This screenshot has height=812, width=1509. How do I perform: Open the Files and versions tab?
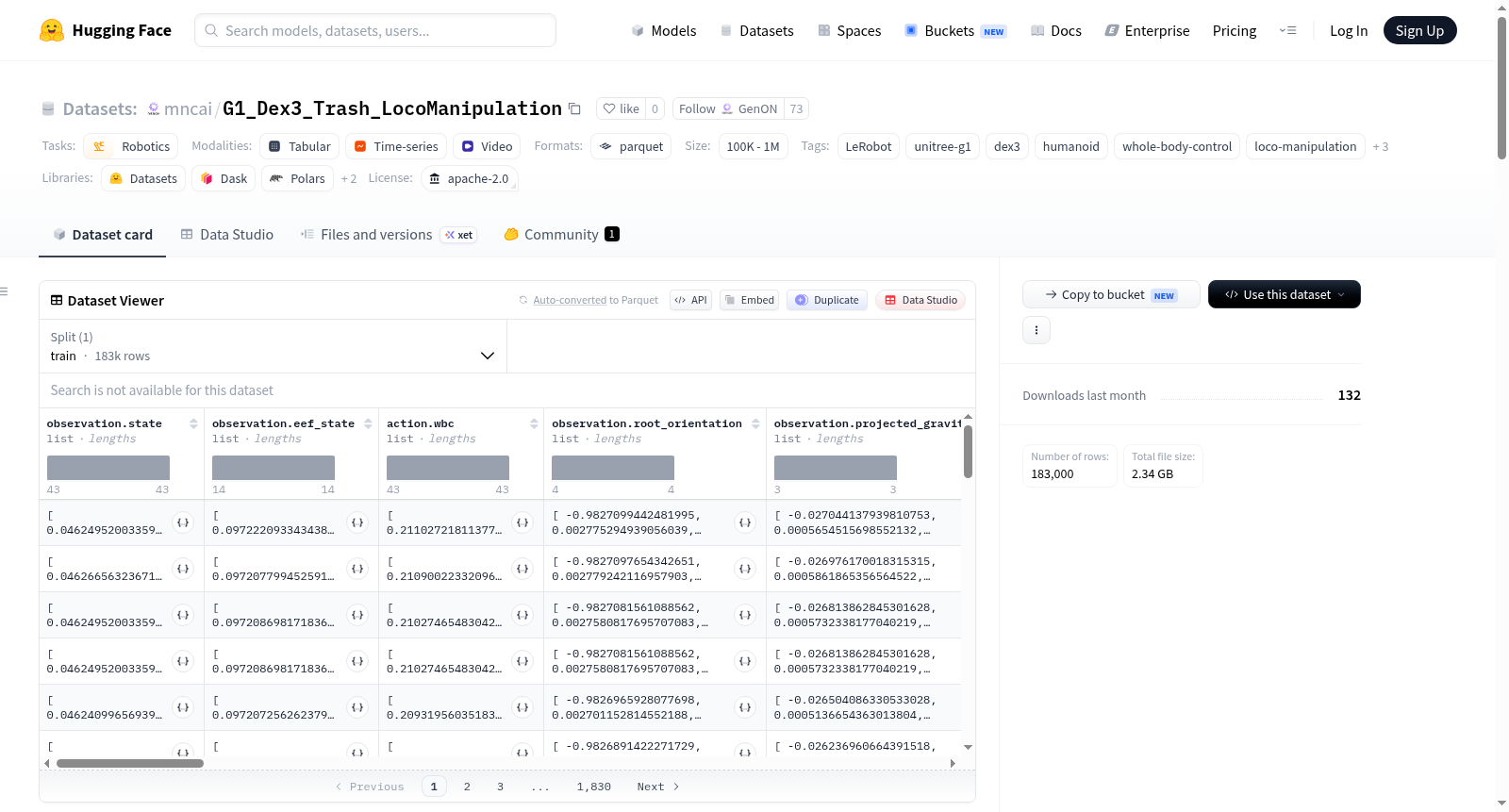pos(389,235)
